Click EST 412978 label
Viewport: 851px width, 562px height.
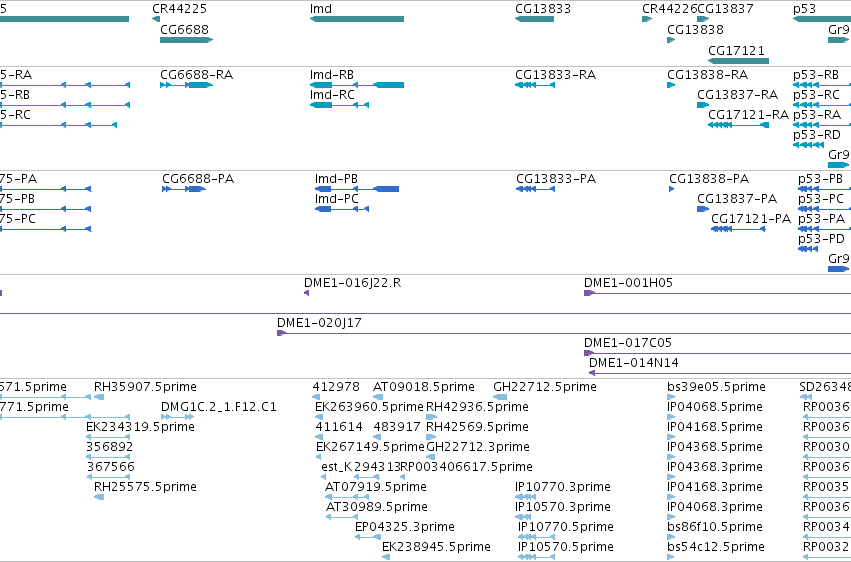336,387
